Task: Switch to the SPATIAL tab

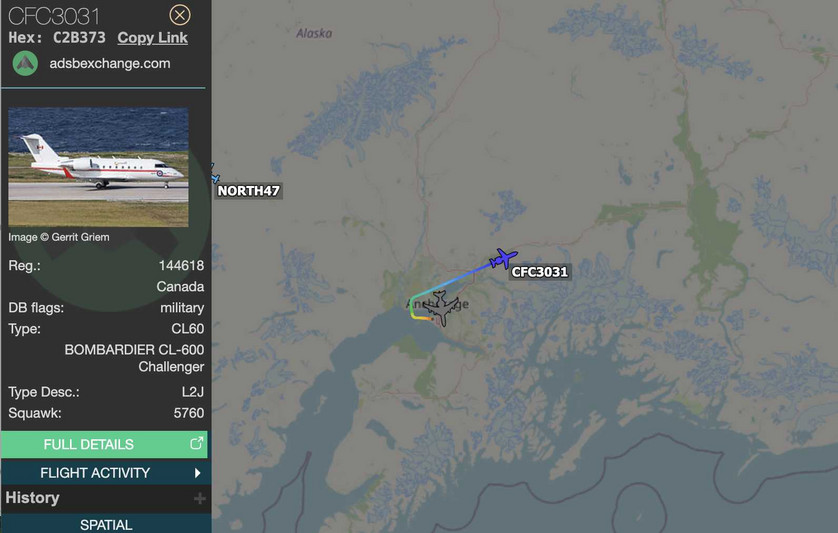Action: point(106,524)
